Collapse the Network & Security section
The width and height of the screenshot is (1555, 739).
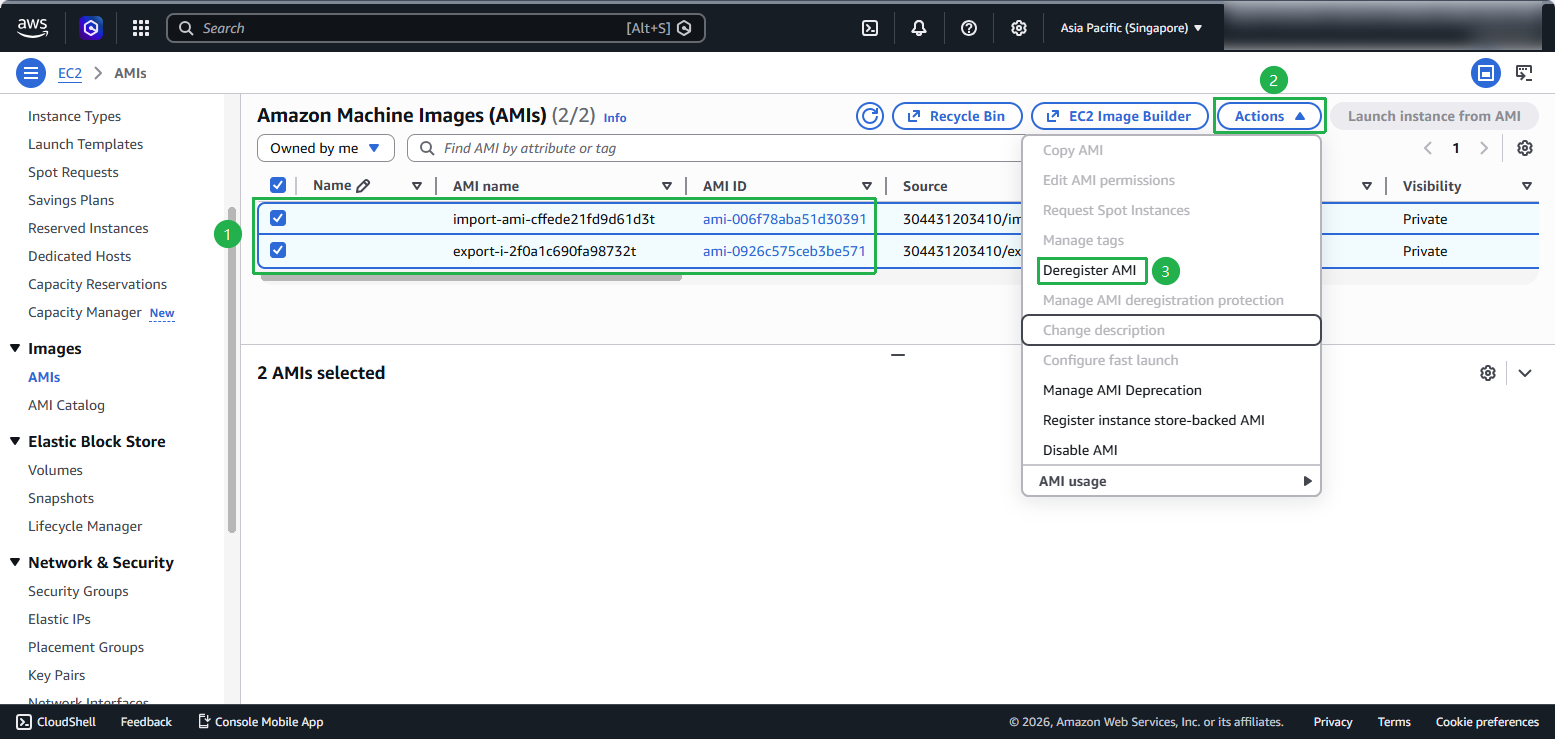click(x=15, y=563)
